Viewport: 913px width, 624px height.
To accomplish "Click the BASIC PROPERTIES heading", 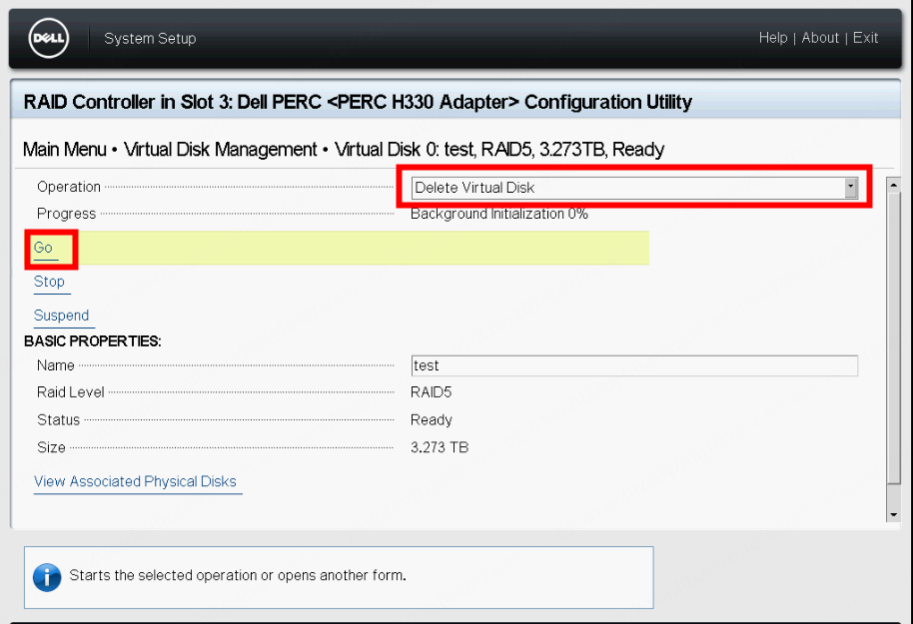I will tap(93, 341).
